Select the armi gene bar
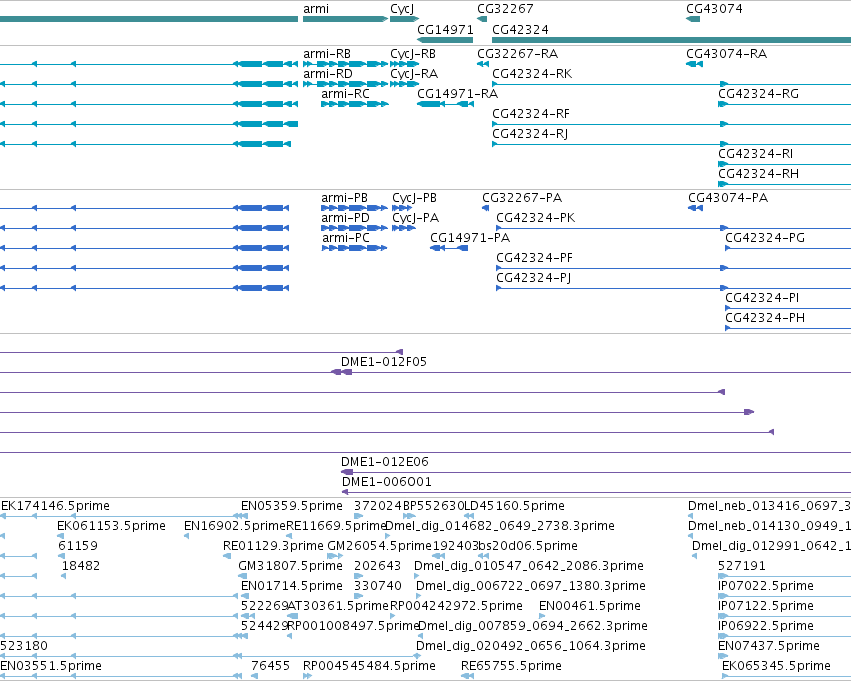The height and width of the screenshot is (681, 851). 345,19
